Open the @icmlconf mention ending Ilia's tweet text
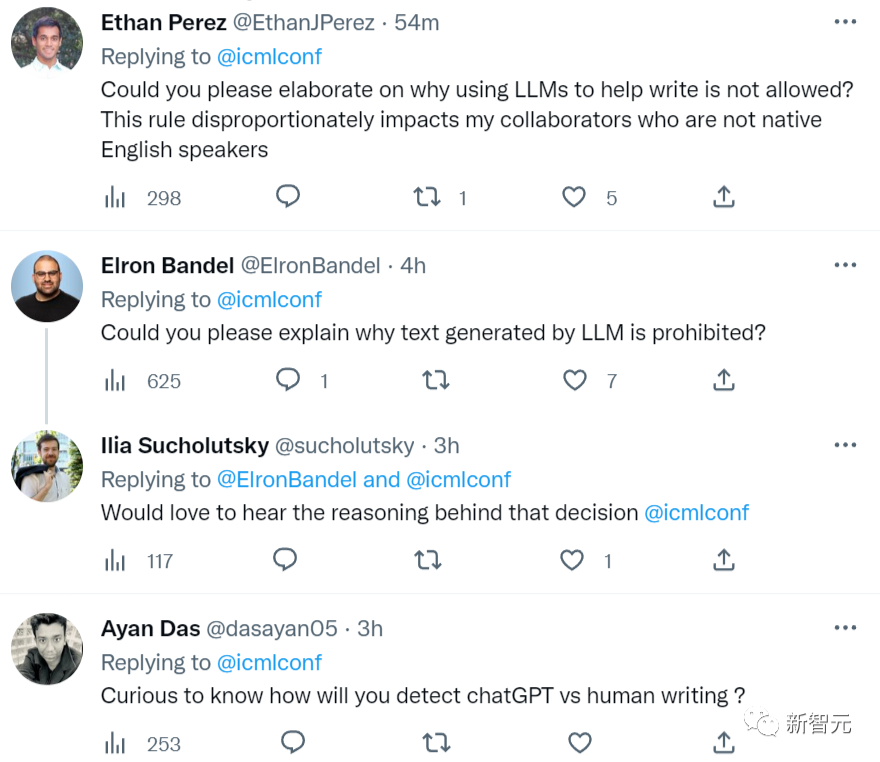This screenshot has height=762, width=880. (696, 513)
